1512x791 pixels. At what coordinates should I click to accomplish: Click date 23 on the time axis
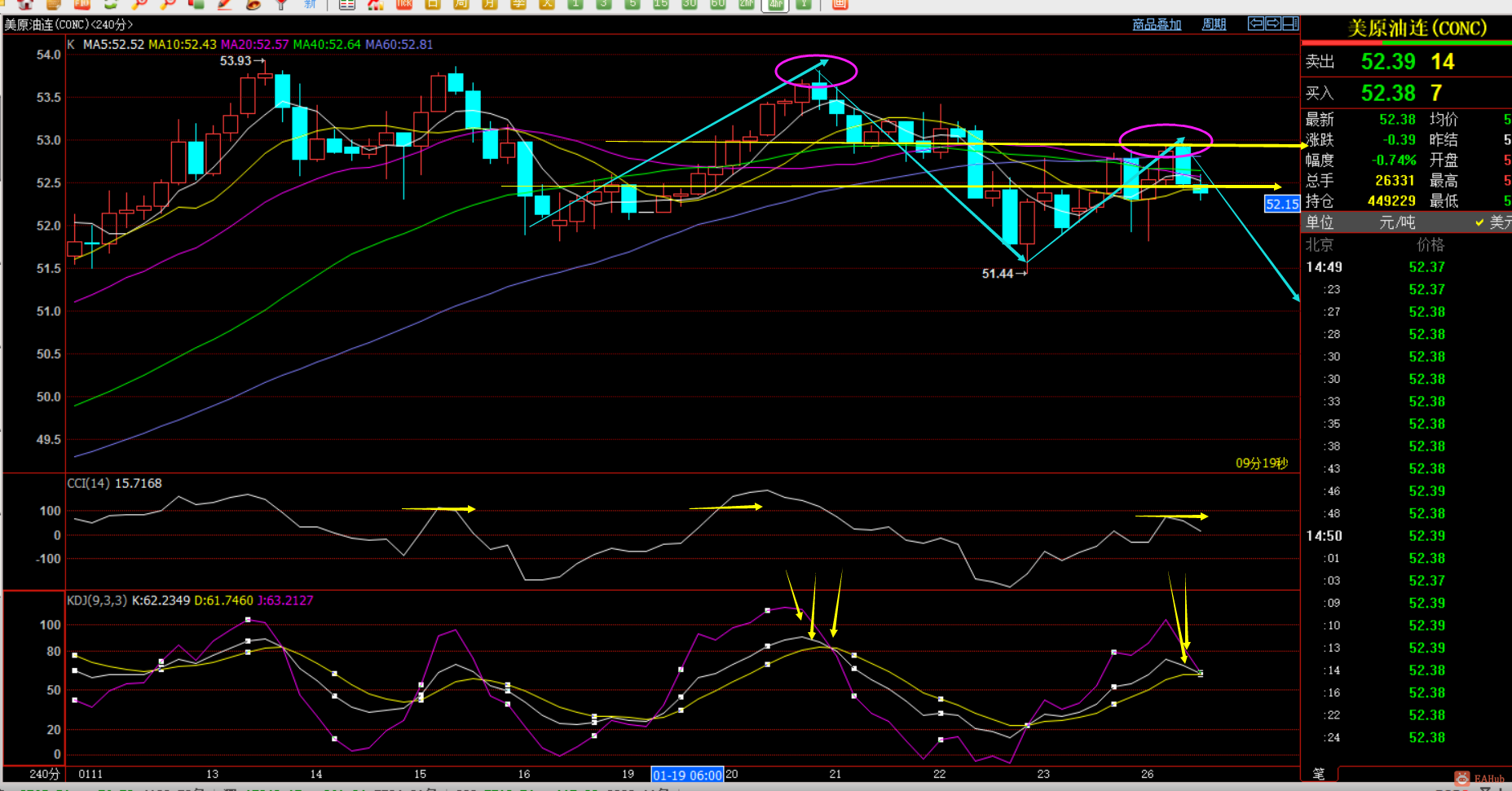[x=1043, y=774]
